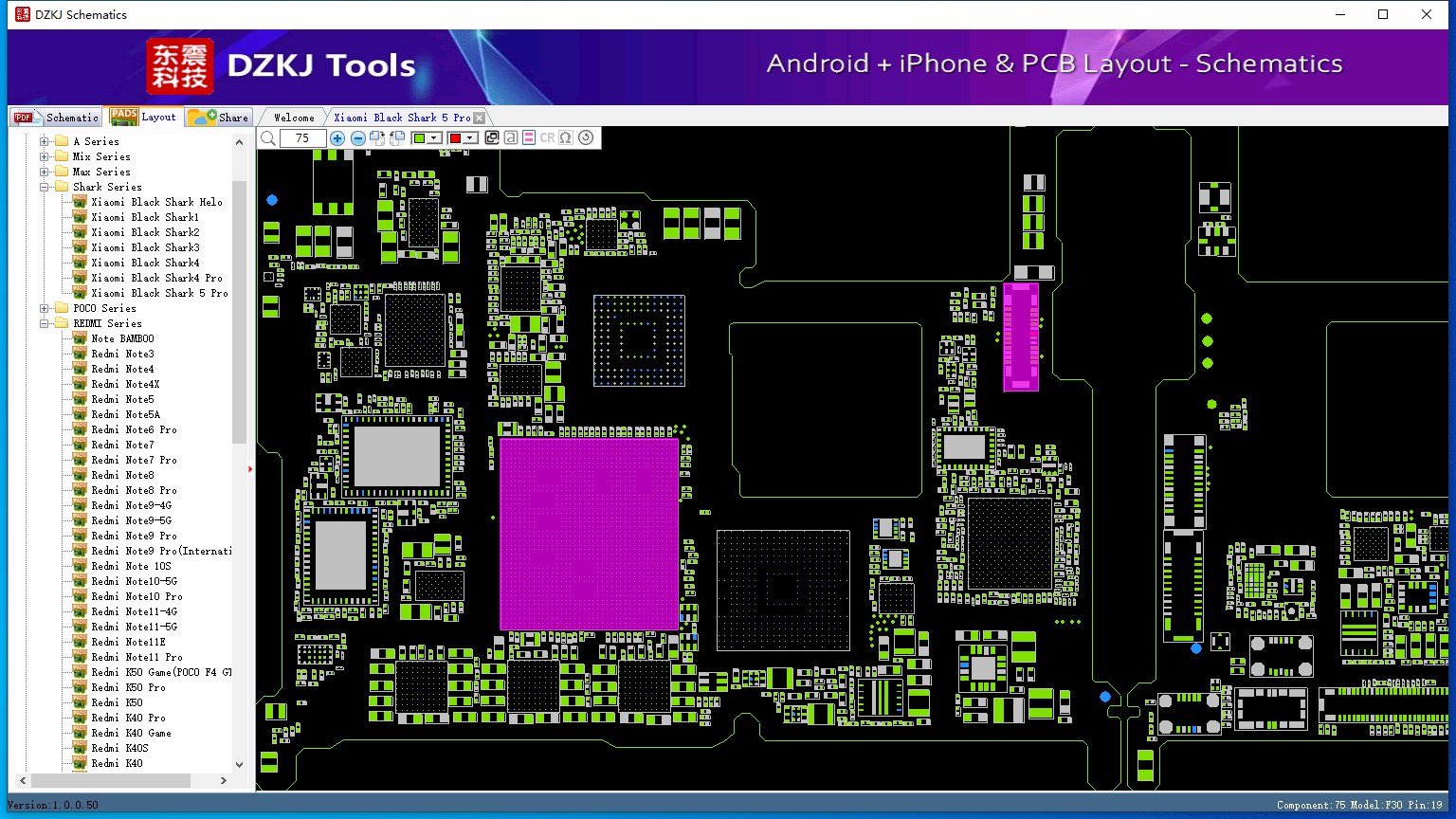This screenshot has height=819, width=1456.
Task: Click the PADS icon beside Redmi K40
Action: tap(80, 763)
